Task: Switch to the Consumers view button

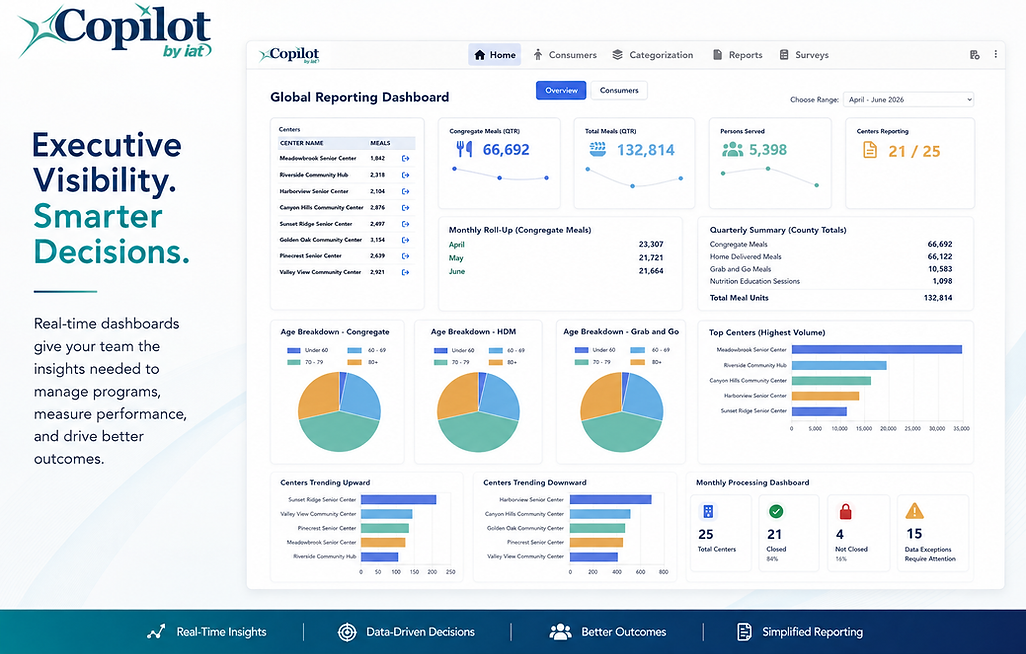Action: [619, 90]
